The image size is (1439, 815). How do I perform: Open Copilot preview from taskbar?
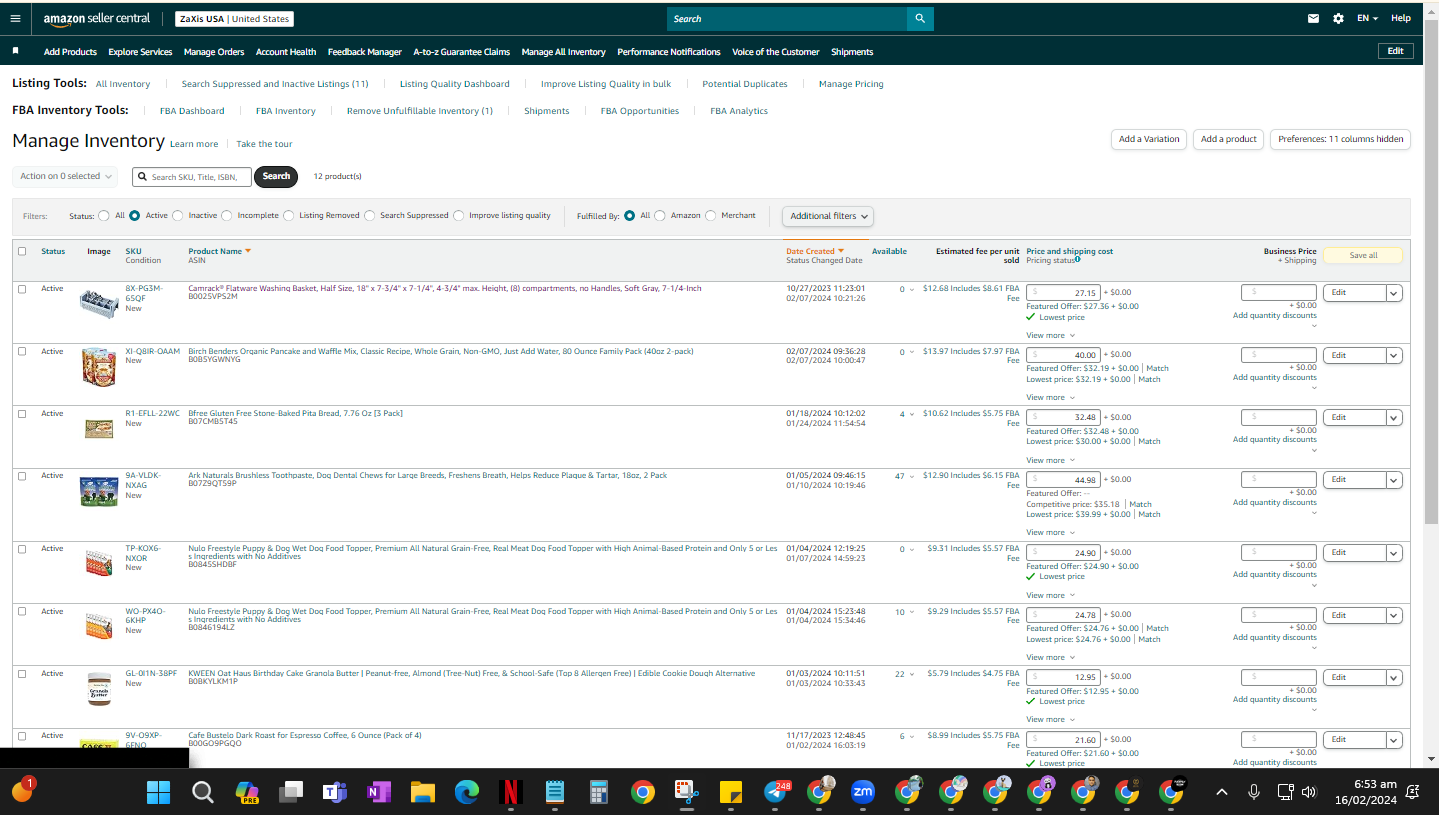(x=246, y=793)
